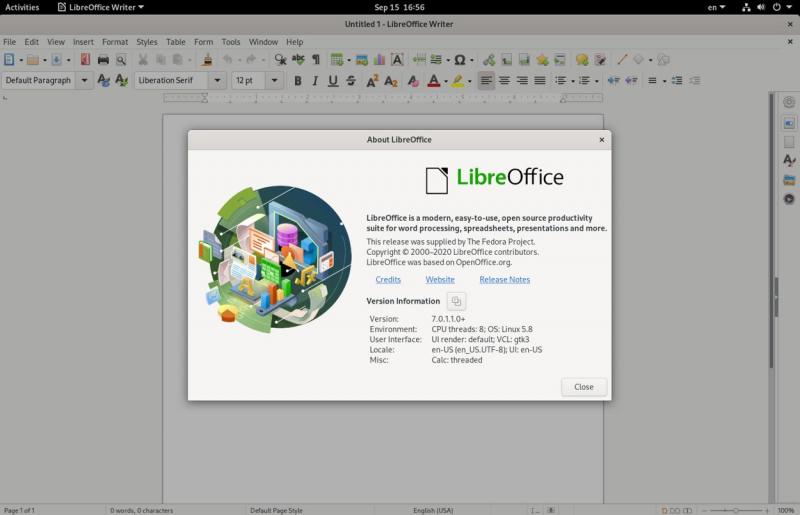
Task: Open the Release Notes link
Action: pos(505,280)
